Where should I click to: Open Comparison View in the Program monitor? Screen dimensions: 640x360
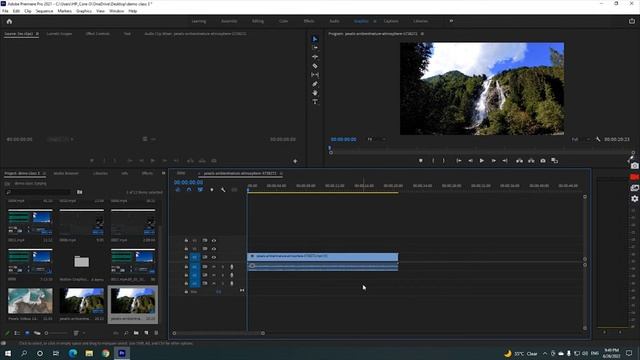tap(554, 161)
